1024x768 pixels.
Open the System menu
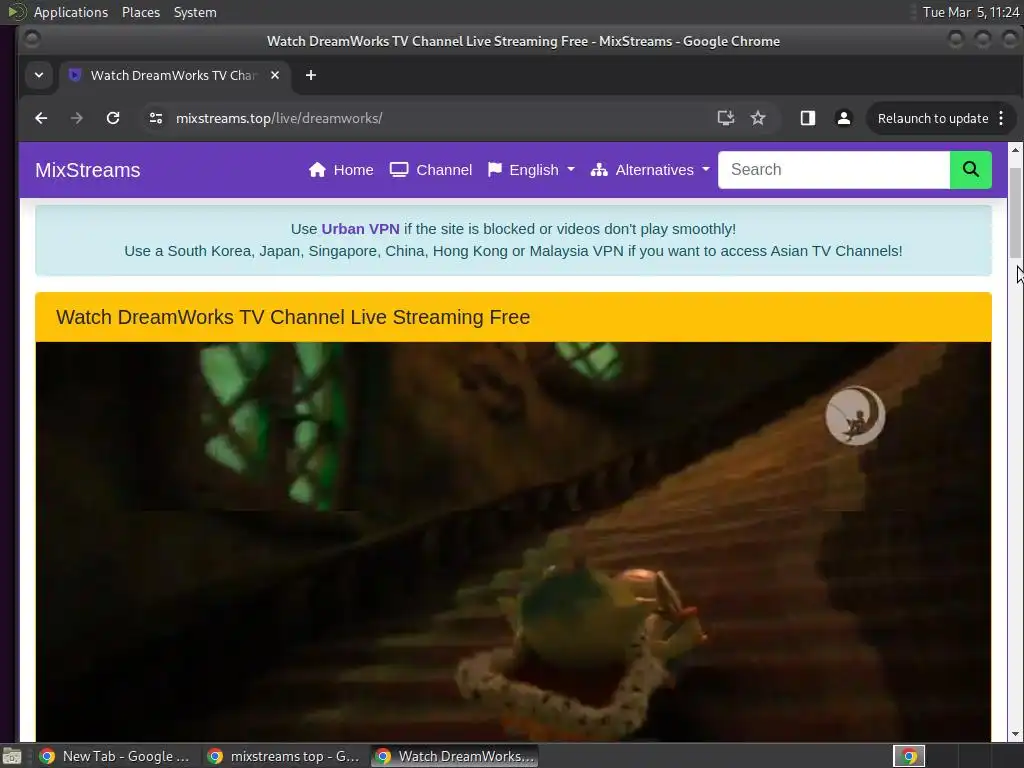pos(195,12)
